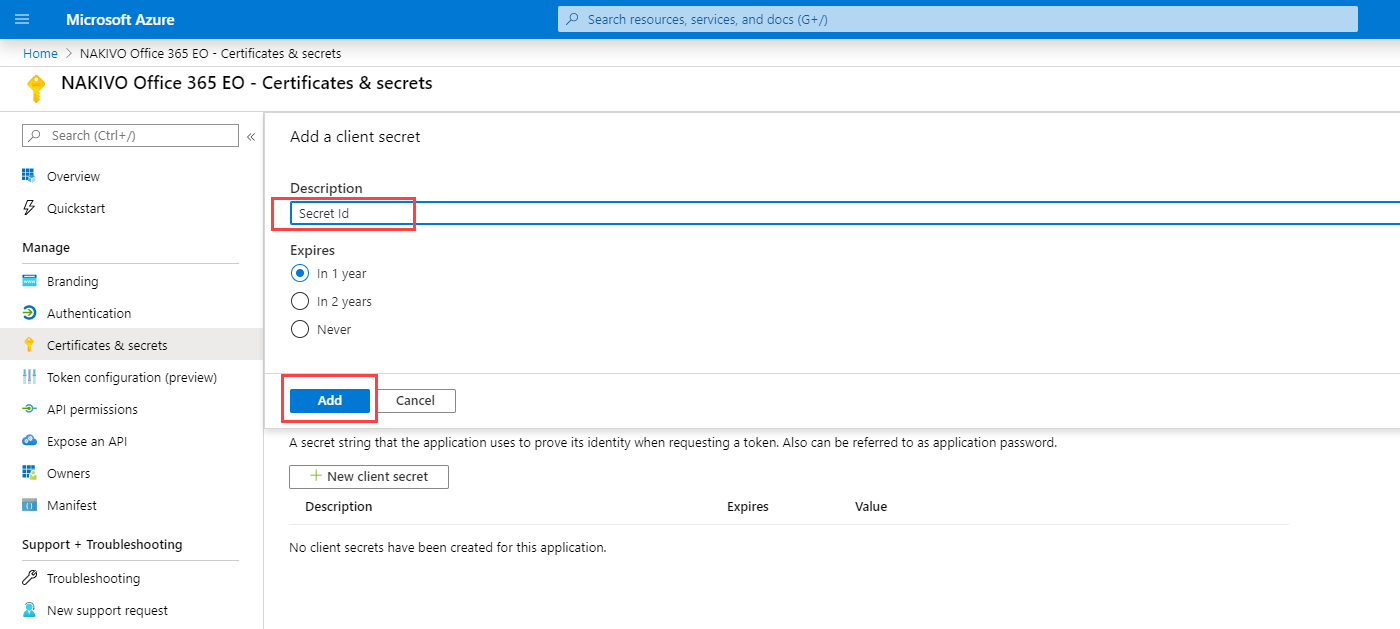Select the 'In 2 years' expiry option
The height and width of the screenshot is (629, 1400).
click(x=299, y=301)
